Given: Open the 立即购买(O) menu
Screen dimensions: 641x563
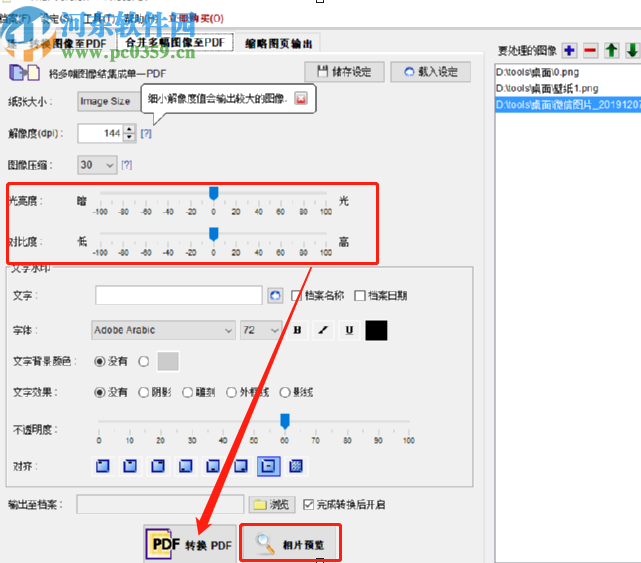Looking at the screenshot, I should (196, 18).
